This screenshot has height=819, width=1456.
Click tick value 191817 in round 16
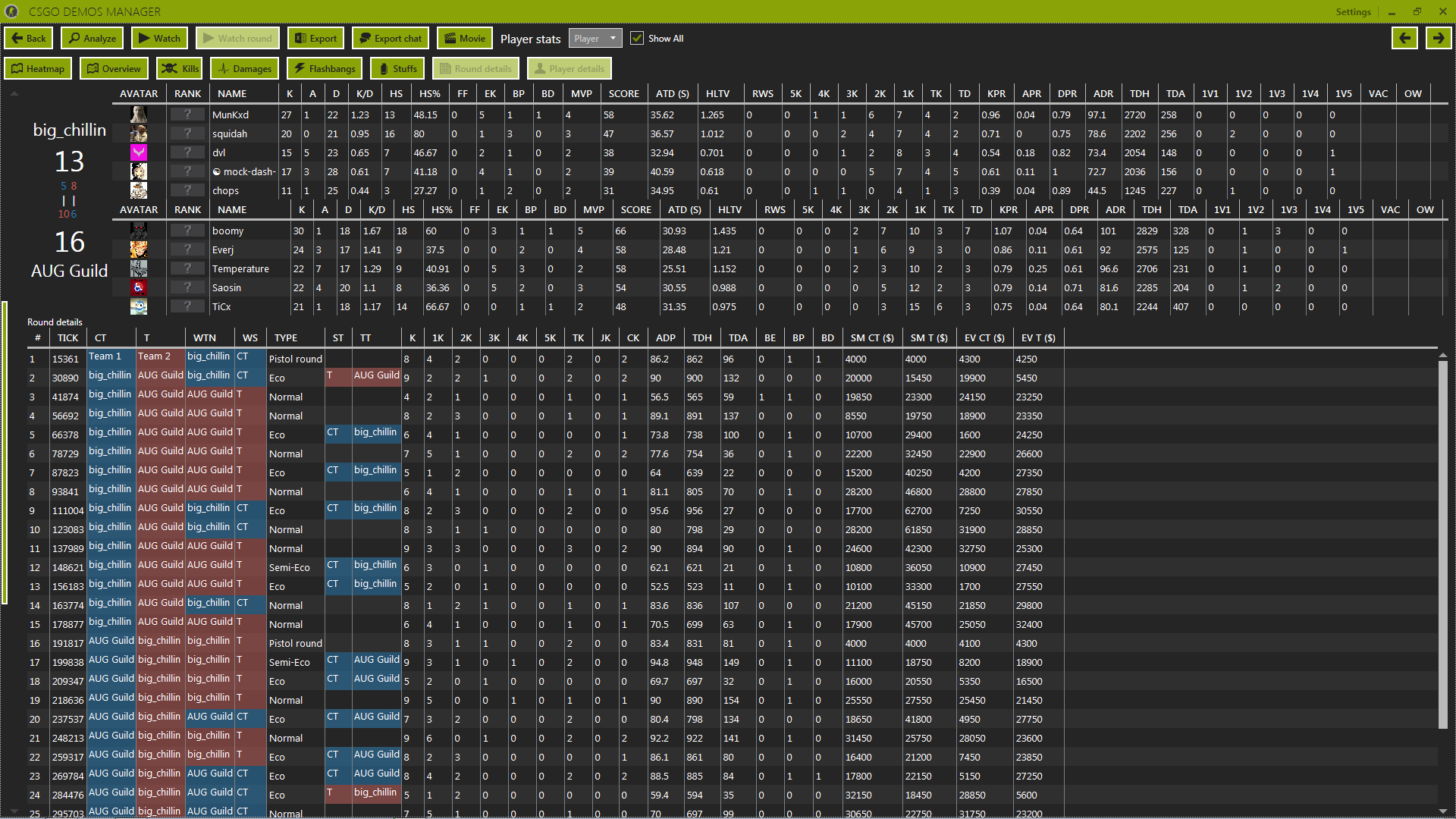coord(67,643)
